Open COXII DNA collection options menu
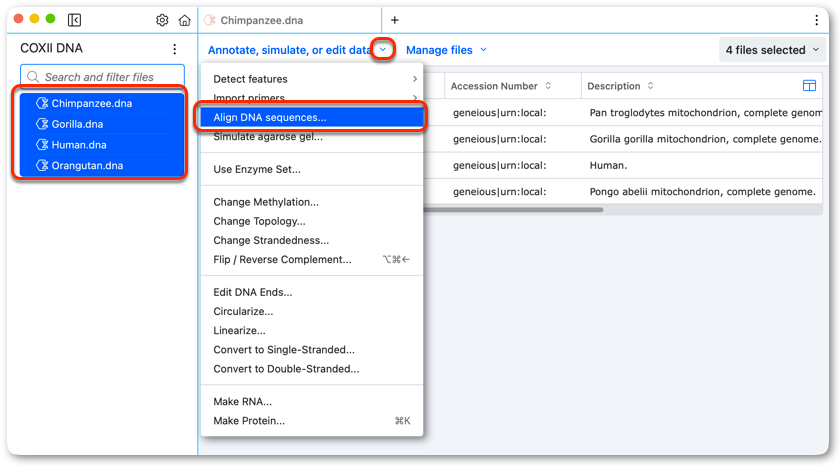Screen dimensions: 840x466 pos(175,49)
